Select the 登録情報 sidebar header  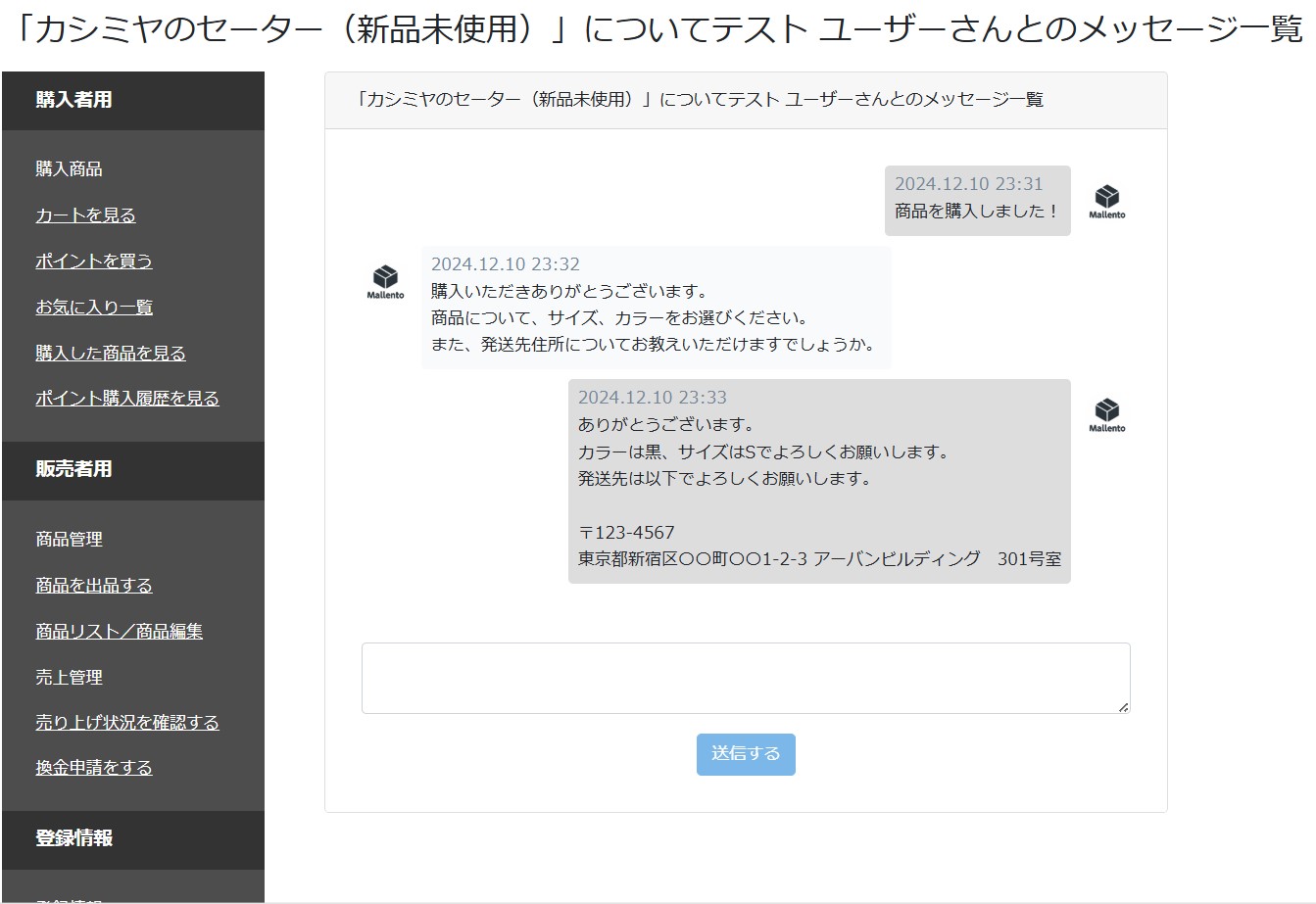(x=74, y=838)
